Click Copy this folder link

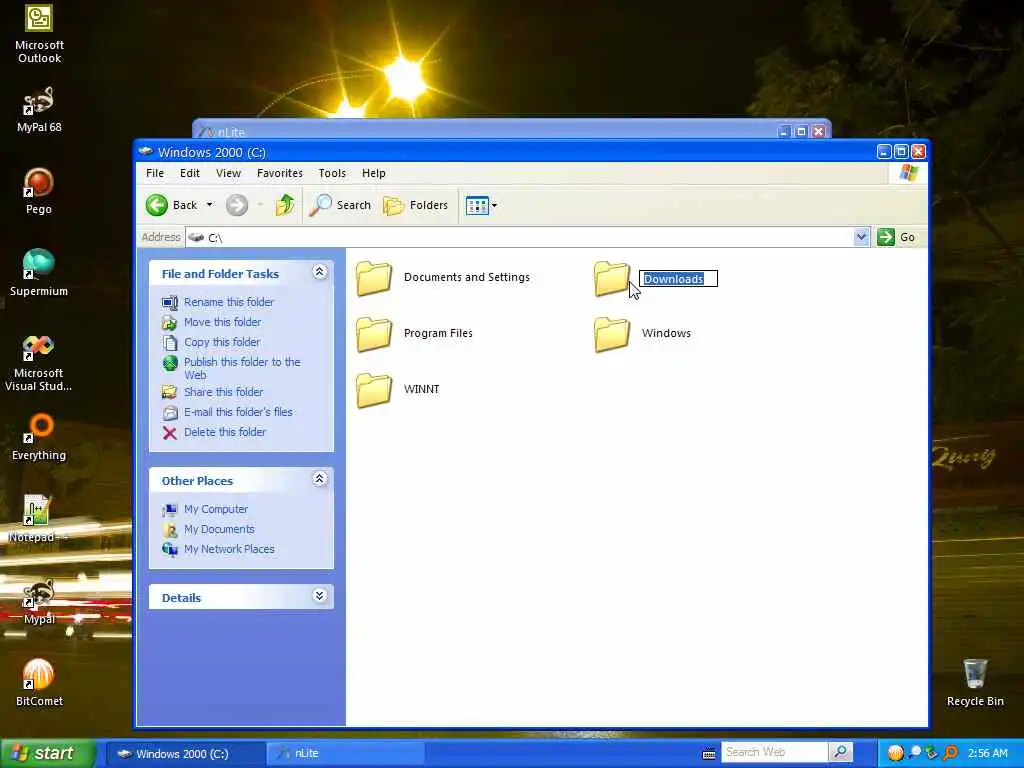[221, 342]
